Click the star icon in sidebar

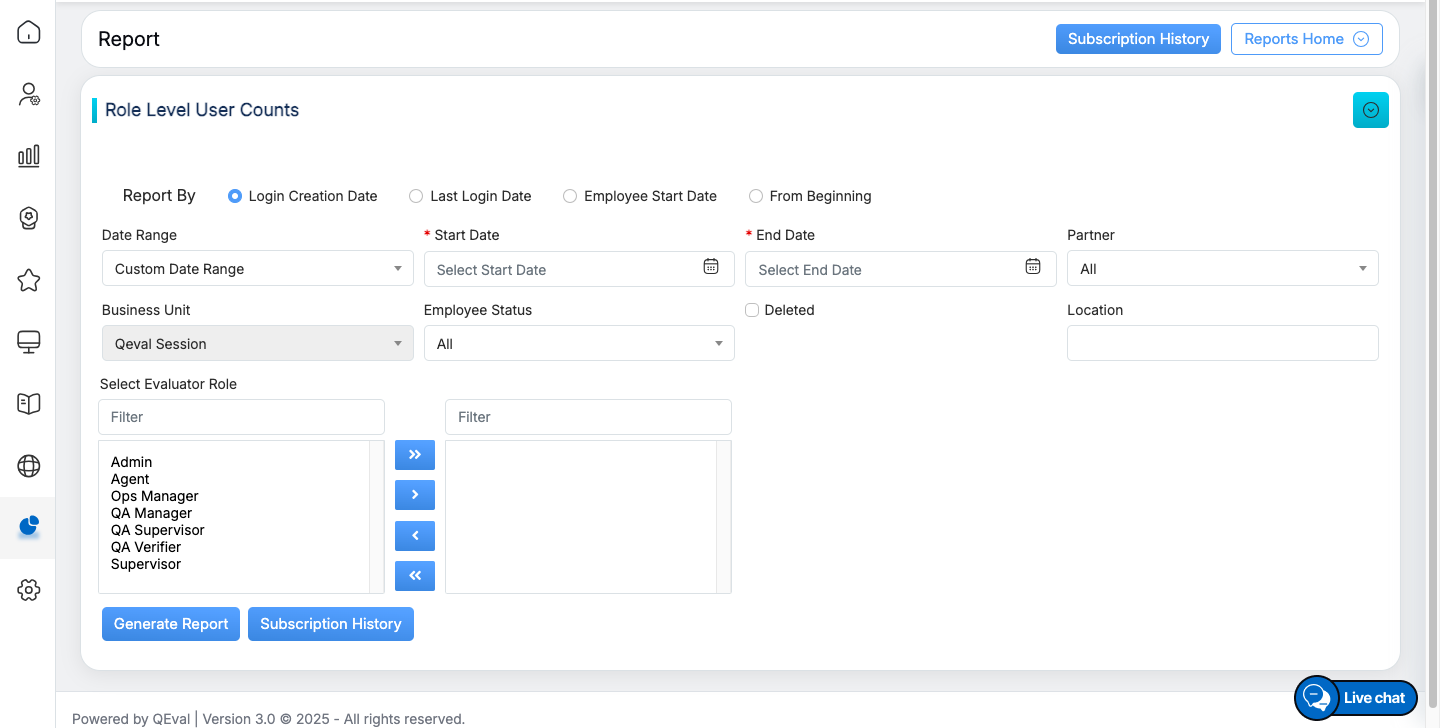pos(29,280)
